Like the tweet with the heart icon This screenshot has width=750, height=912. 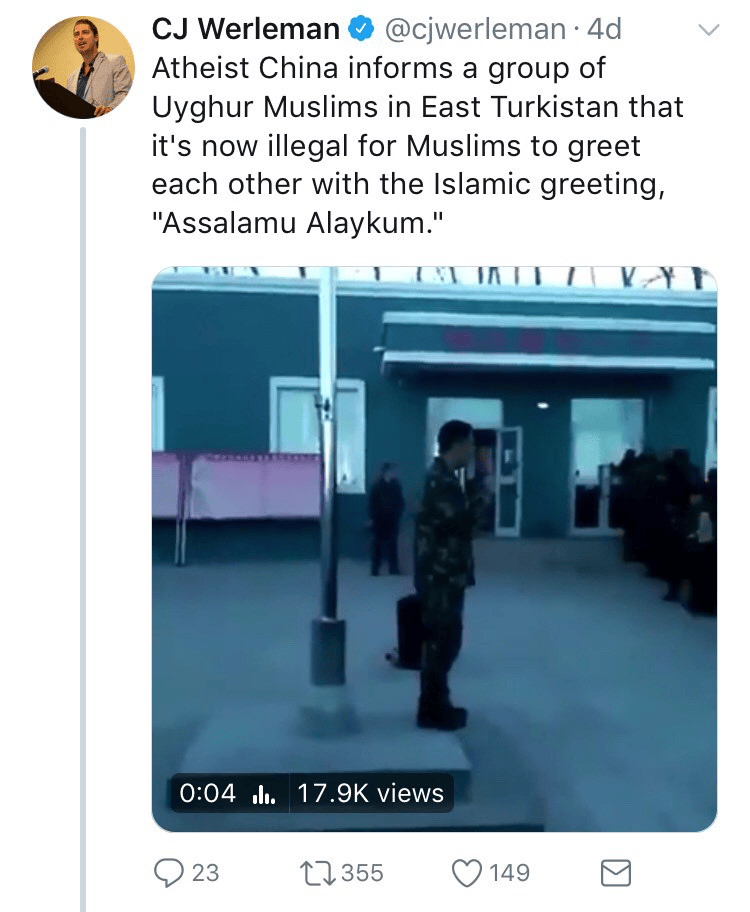[467, 873]
